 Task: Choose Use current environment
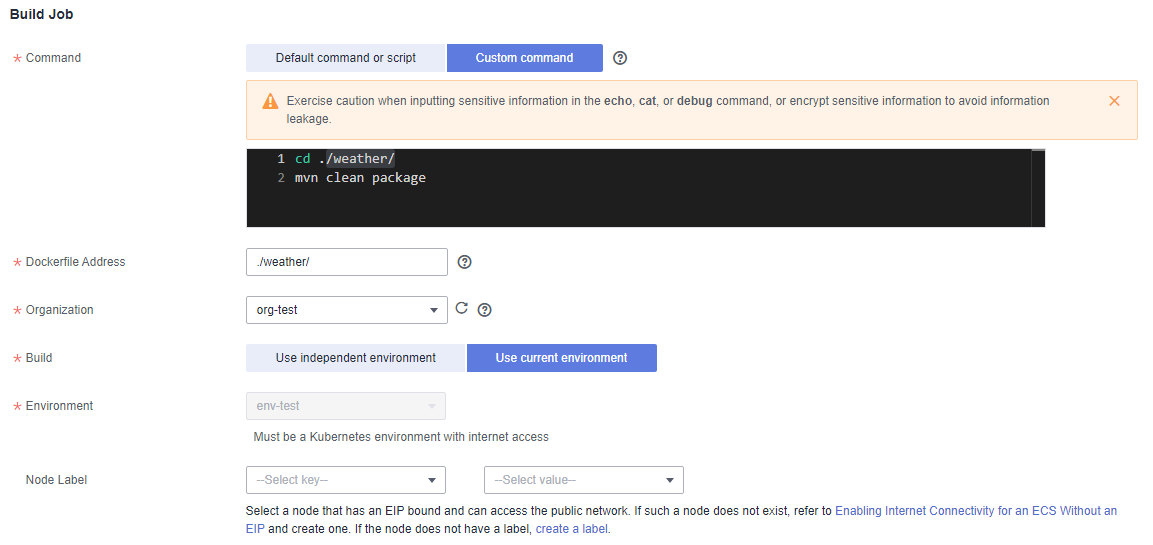(x=561, y=358)
